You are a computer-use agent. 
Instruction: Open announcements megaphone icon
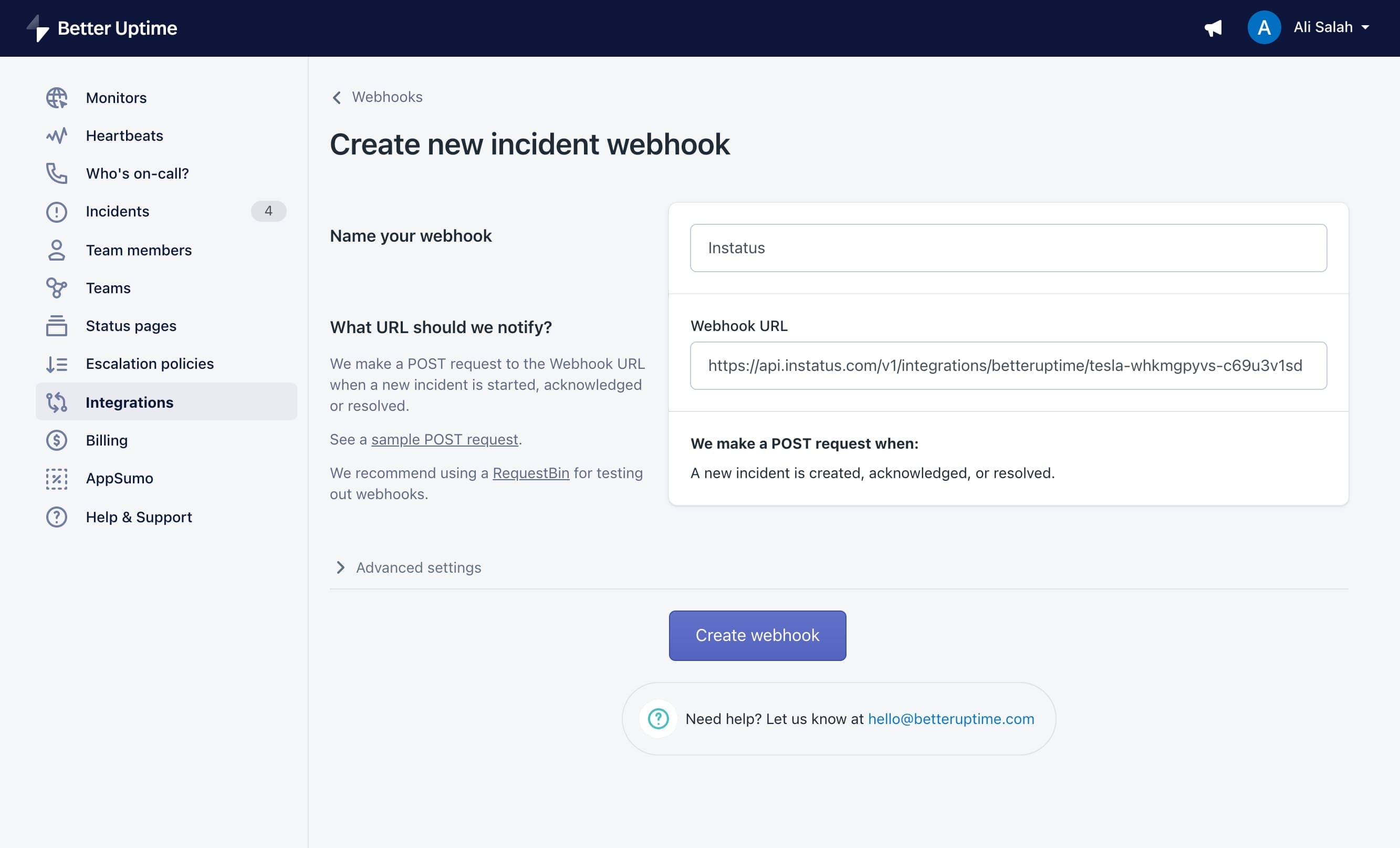(1213, 28)
